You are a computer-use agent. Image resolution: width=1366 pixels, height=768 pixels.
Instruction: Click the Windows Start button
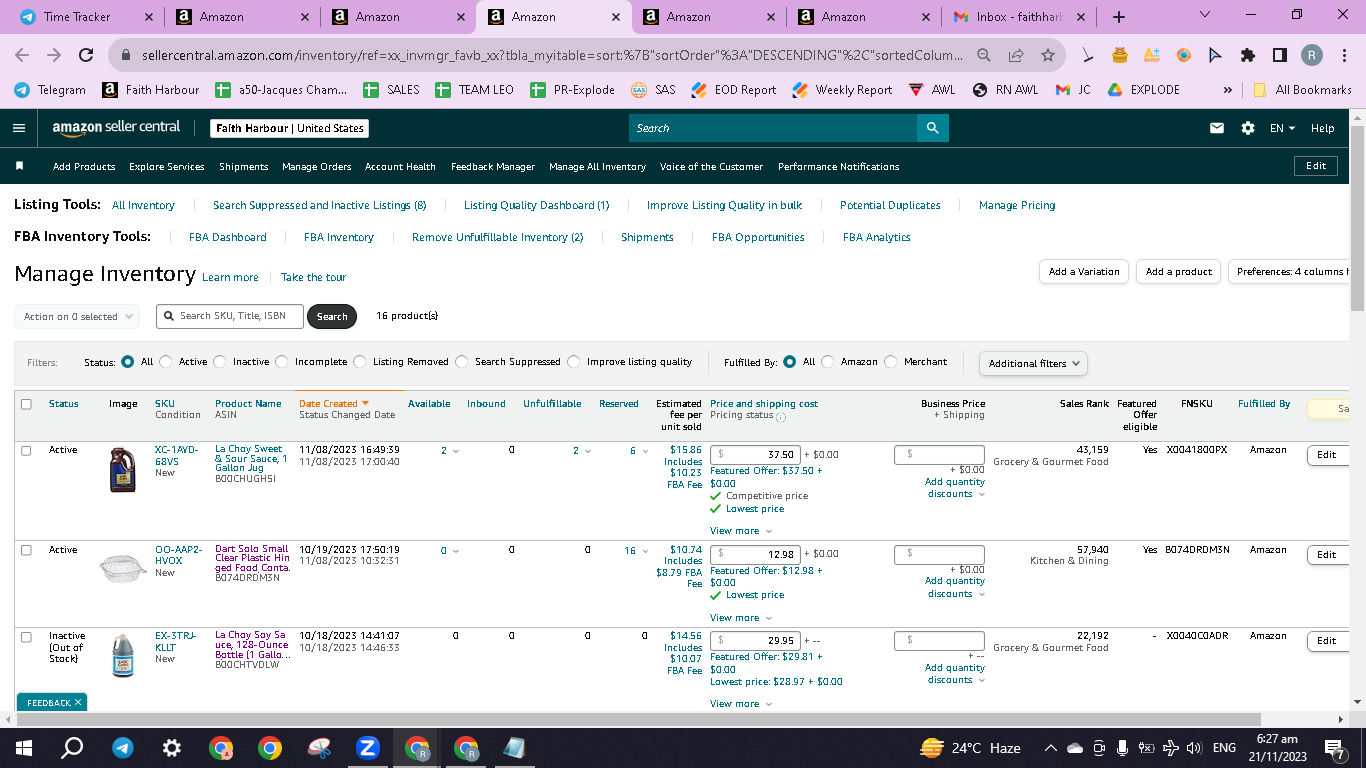pos(24,747)
